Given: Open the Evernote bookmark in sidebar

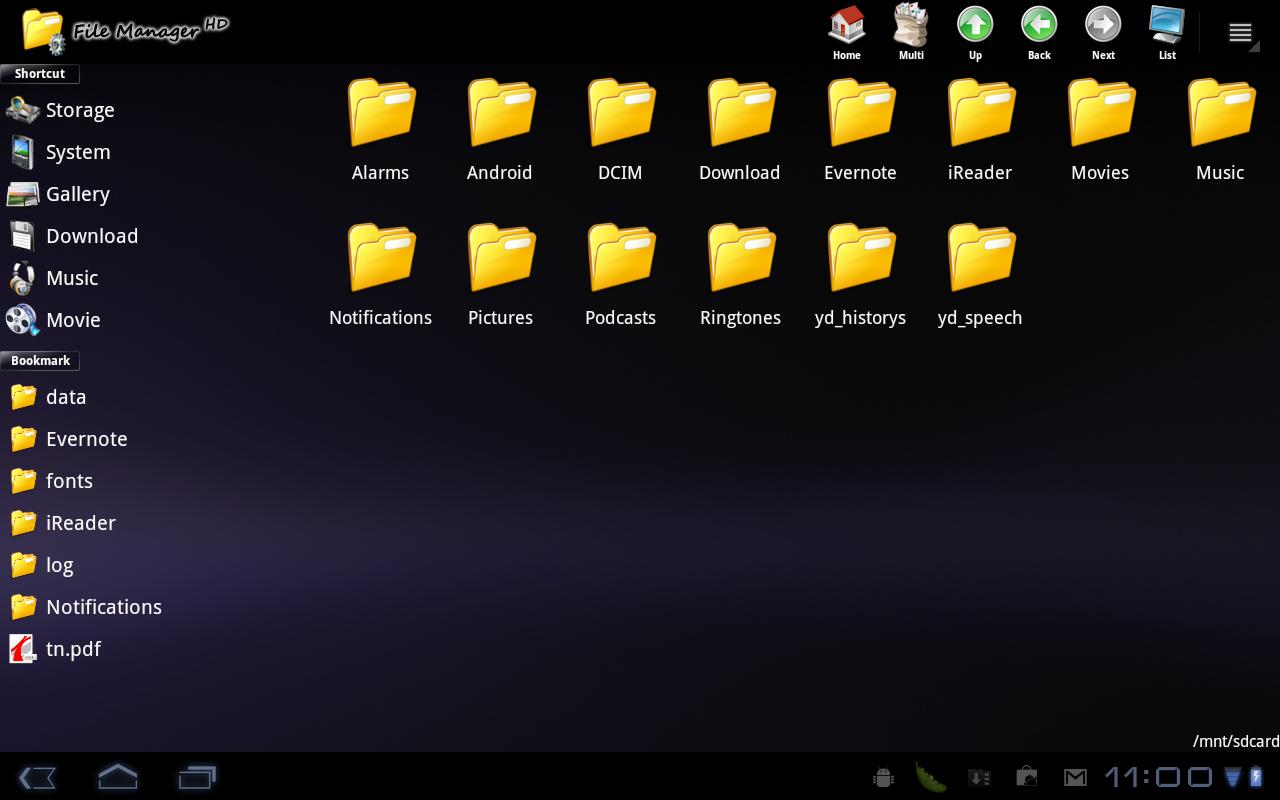Looking at the screenshot, I should [x=86, y=439].
